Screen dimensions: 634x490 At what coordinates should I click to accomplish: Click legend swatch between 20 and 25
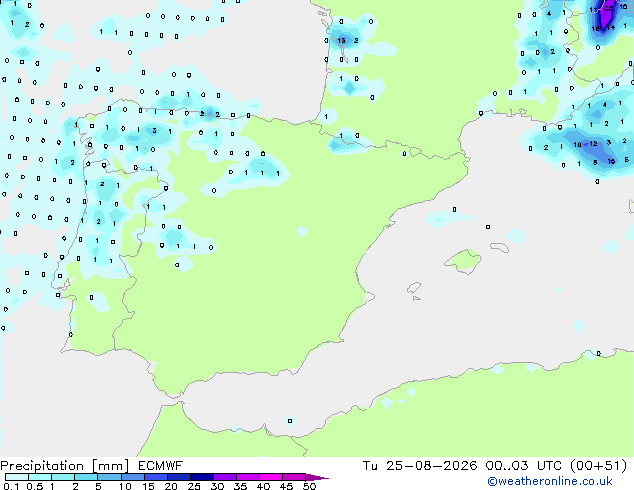point(178,477)
